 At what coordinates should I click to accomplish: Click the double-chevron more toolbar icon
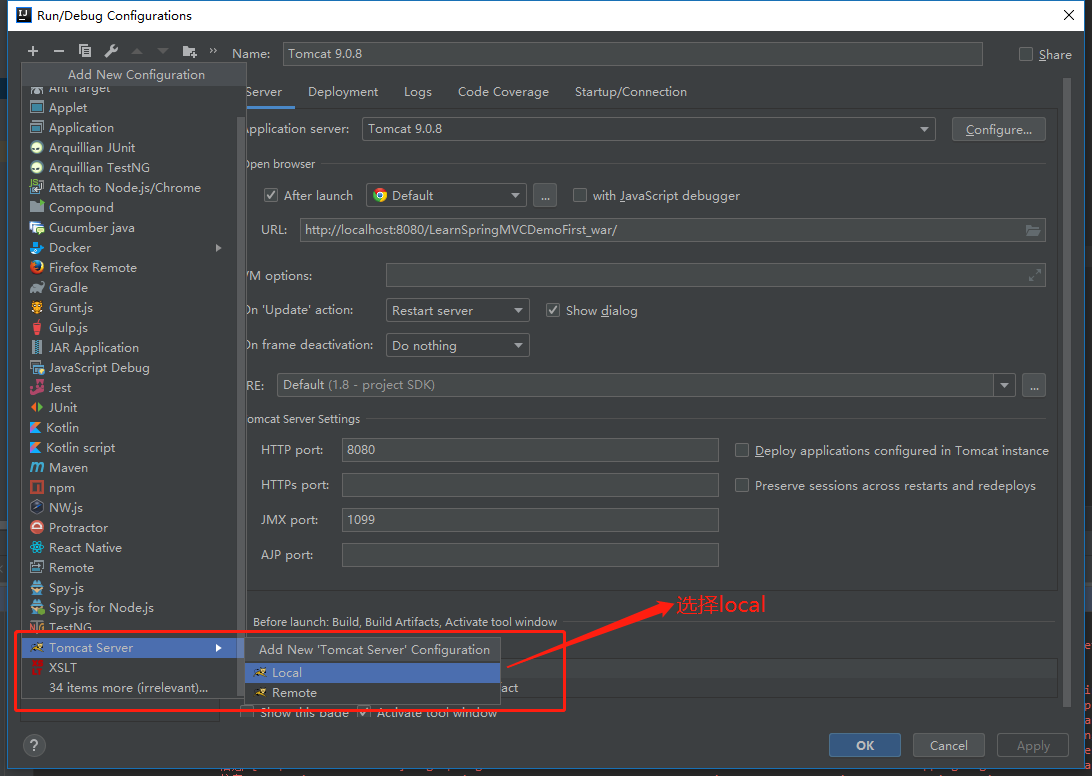pyautogui.click(x=213, y=51)
